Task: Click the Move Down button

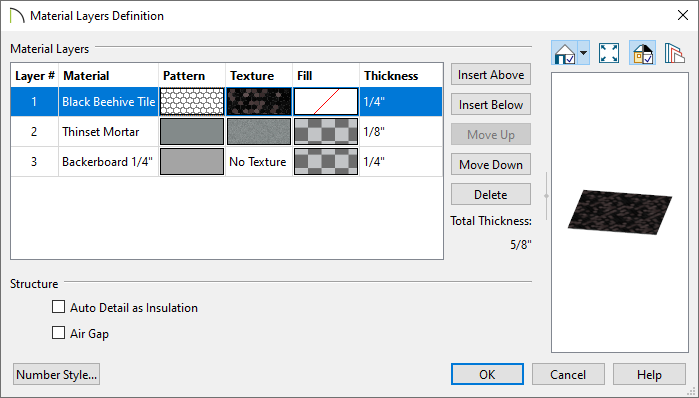Action: 491,164
